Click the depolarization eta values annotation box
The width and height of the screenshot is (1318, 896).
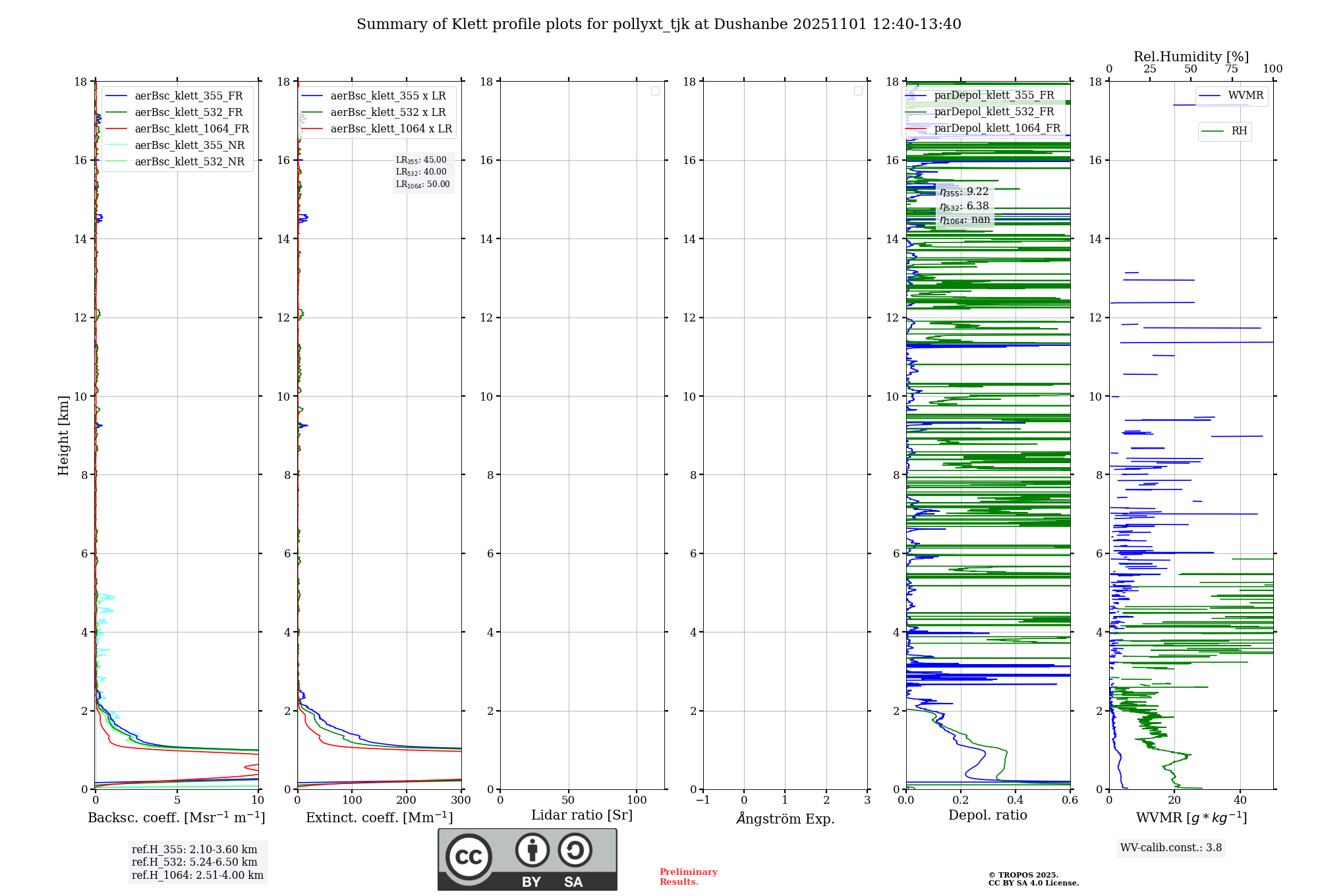(965, 206)
